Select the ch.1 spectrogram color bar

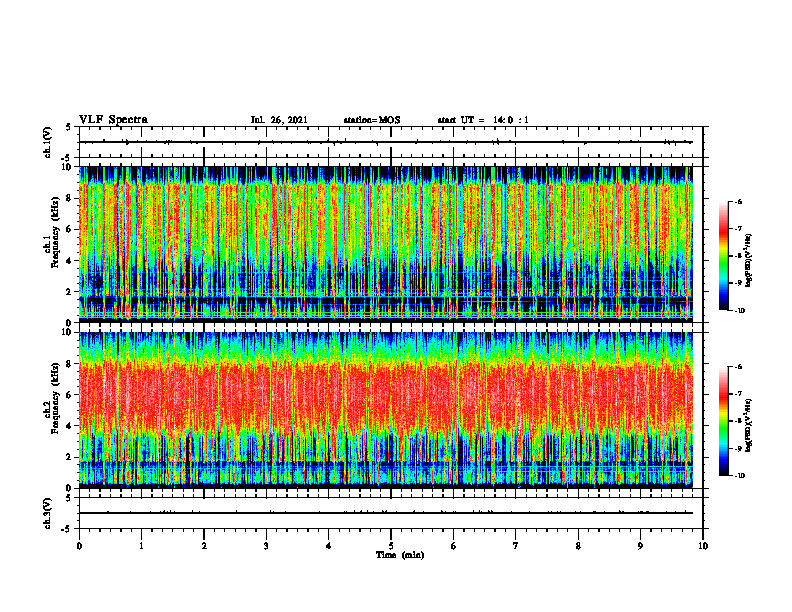click(723, 256)
